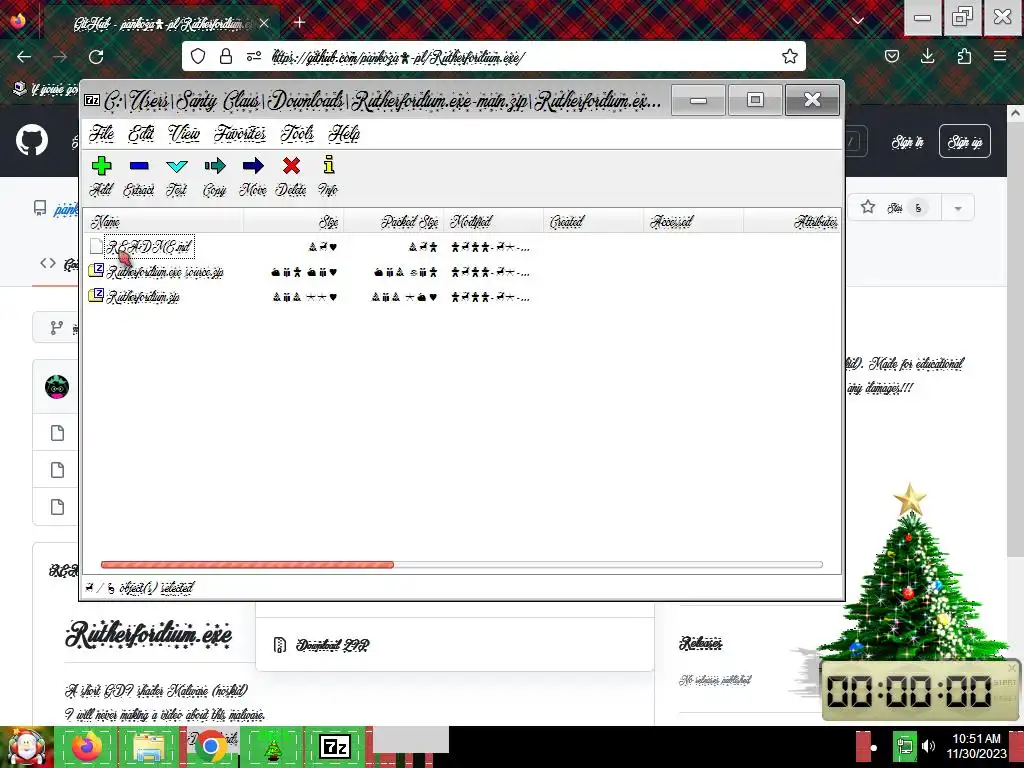This screenshot has height=768, width=1024.
Task: Reload the Firefox page
Action: (96, 57)
